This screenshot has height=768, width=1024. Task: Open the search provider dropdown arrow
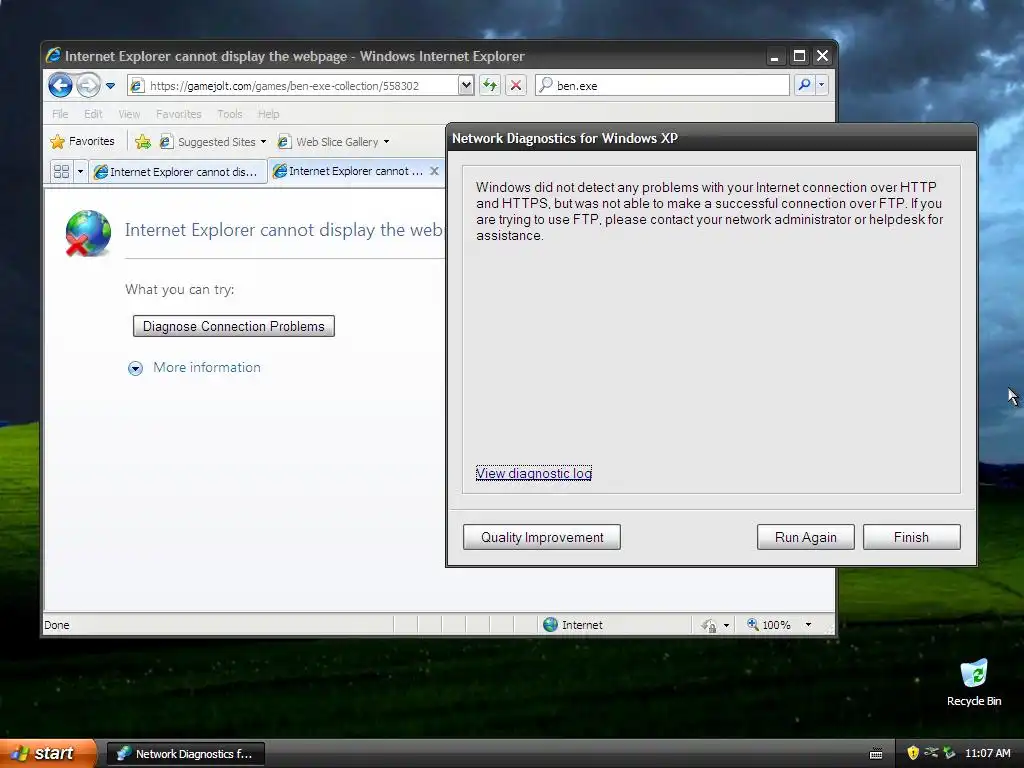click(x=822, y=86)
